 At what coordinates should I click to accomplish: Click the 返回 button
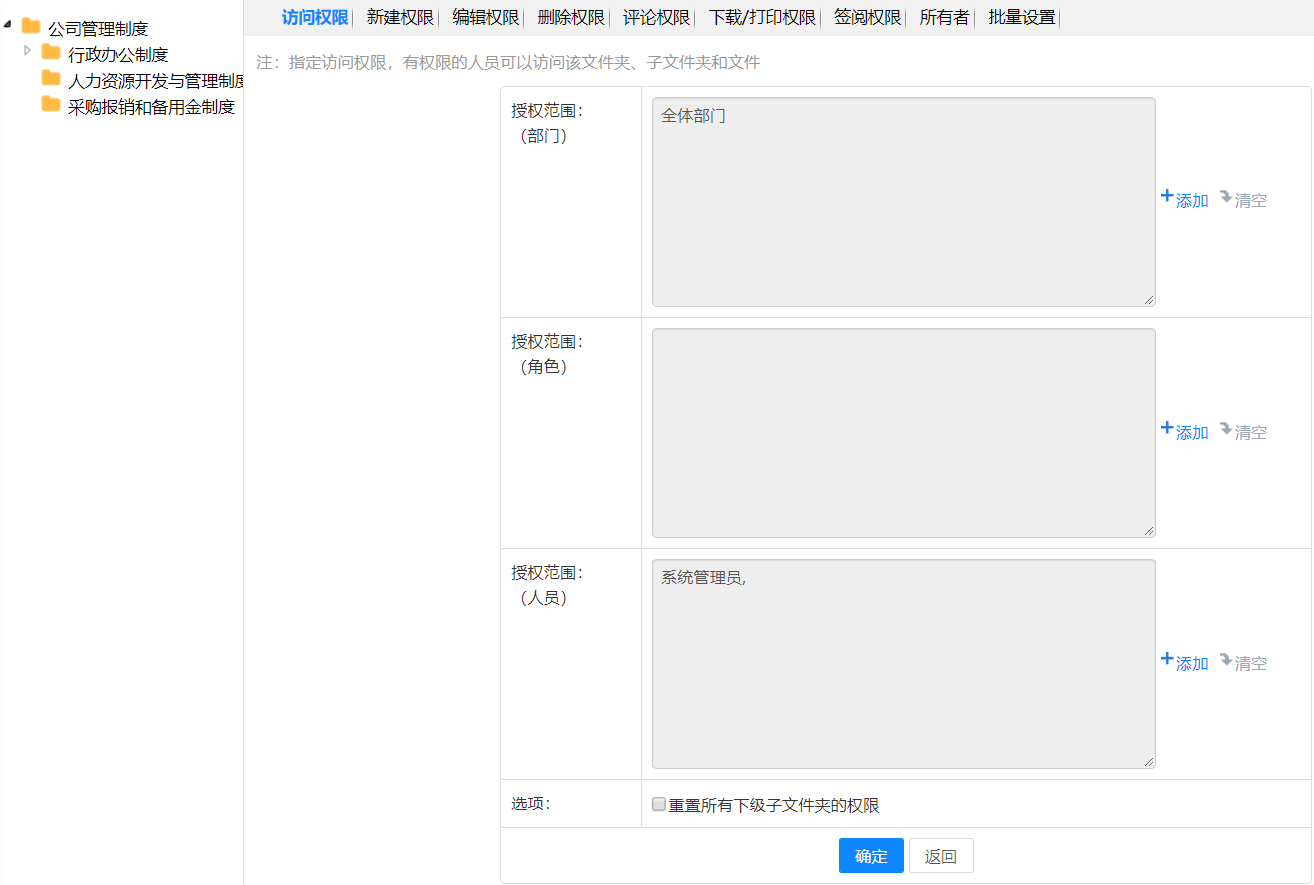click(940, 856)
